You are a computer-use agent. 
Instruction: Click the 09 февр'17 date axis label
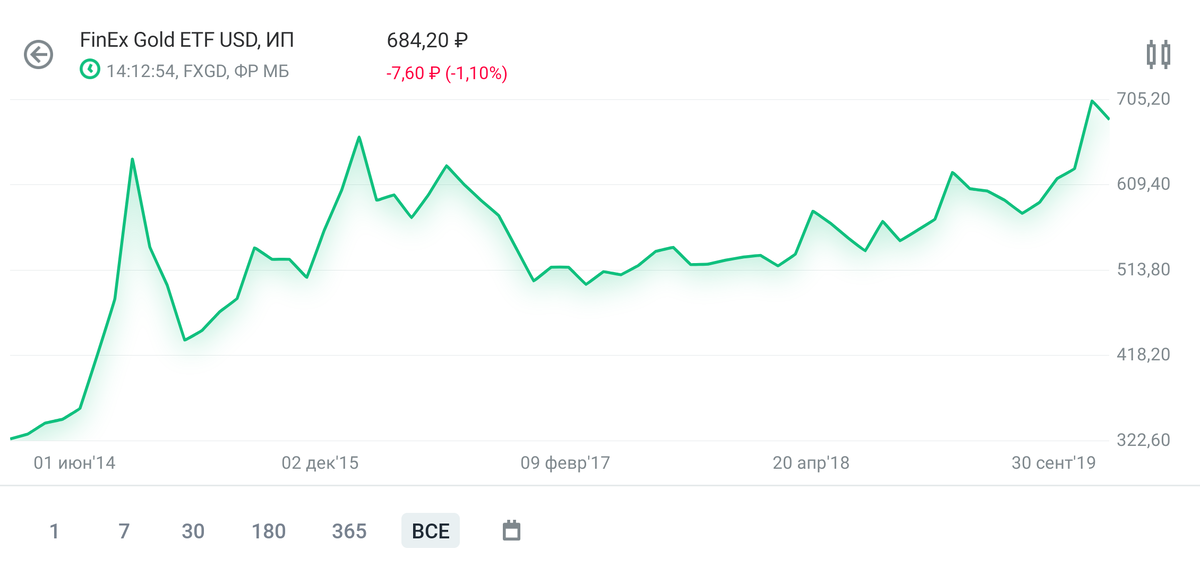[565, 463]
